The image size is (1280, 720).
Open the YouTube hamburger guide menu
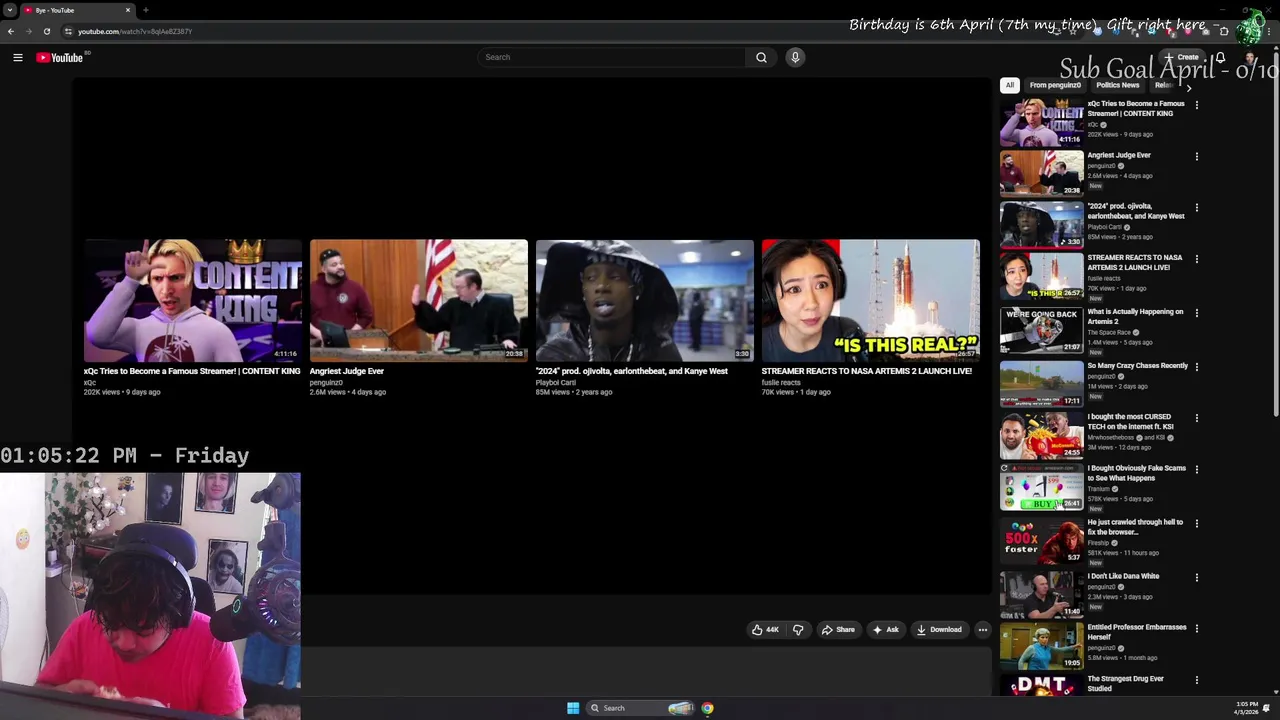pyautogui.click(x=18, y=58)
